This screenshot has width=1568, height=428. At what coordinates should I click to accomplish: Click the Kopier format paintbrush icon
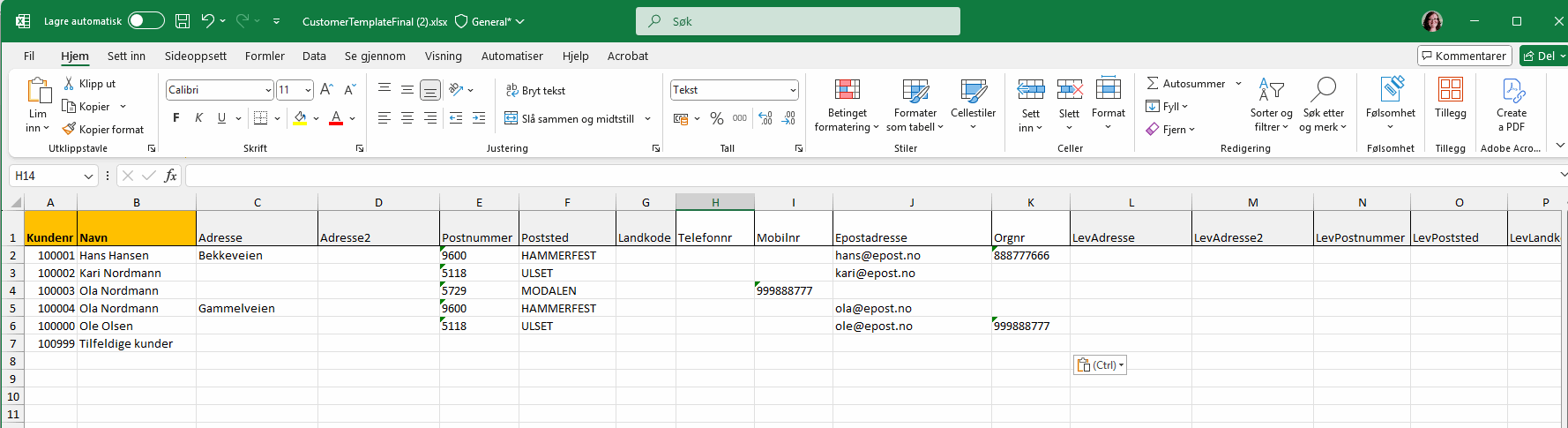[69, 129]
